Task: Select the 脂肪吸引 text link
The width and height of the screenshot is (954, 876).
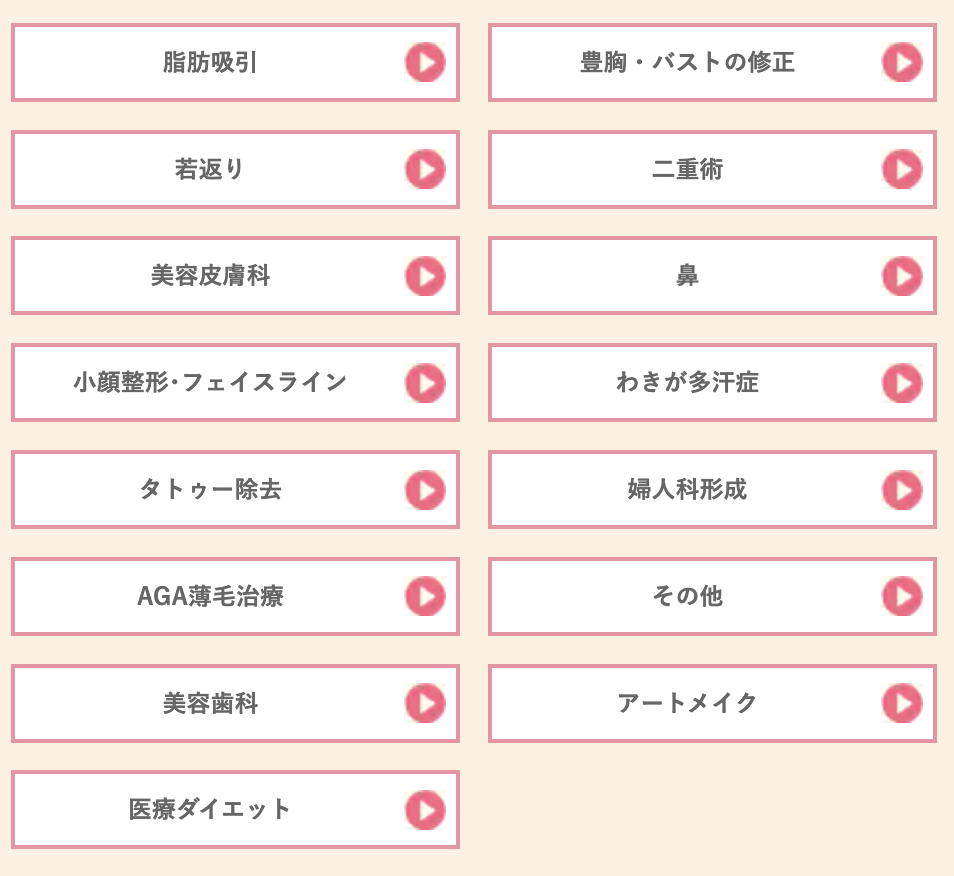Action: click(210, 62)
